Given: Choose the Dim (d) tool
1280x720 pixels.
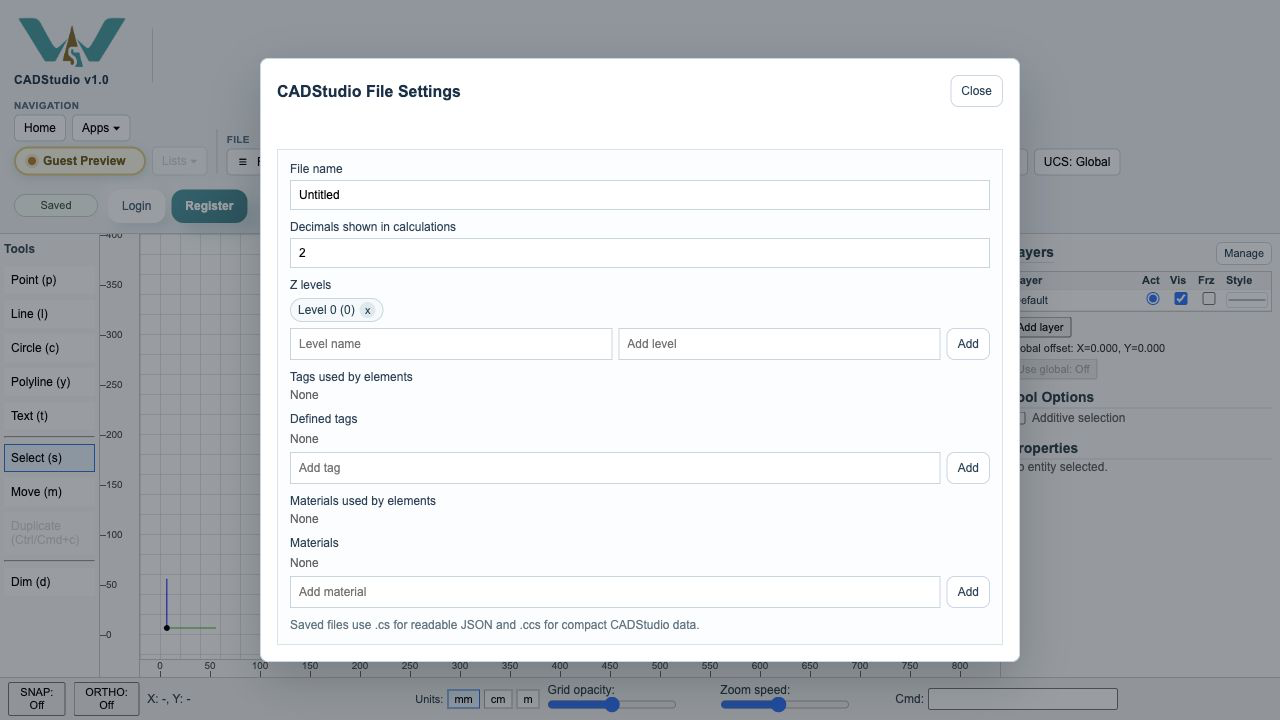Looking at the screenshot, I should pos(49,582).
